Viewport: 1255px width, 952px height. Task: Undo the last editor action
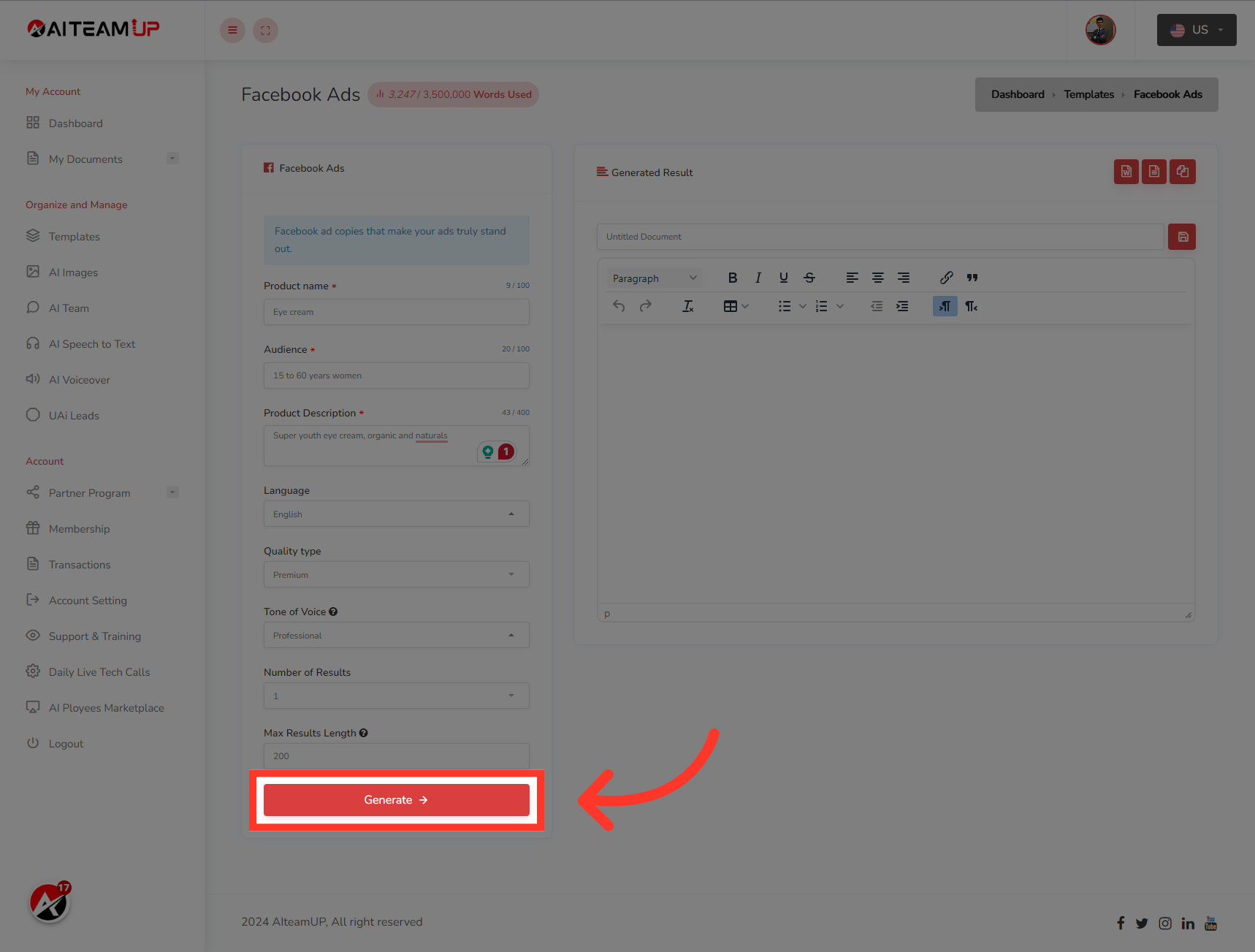619,306
